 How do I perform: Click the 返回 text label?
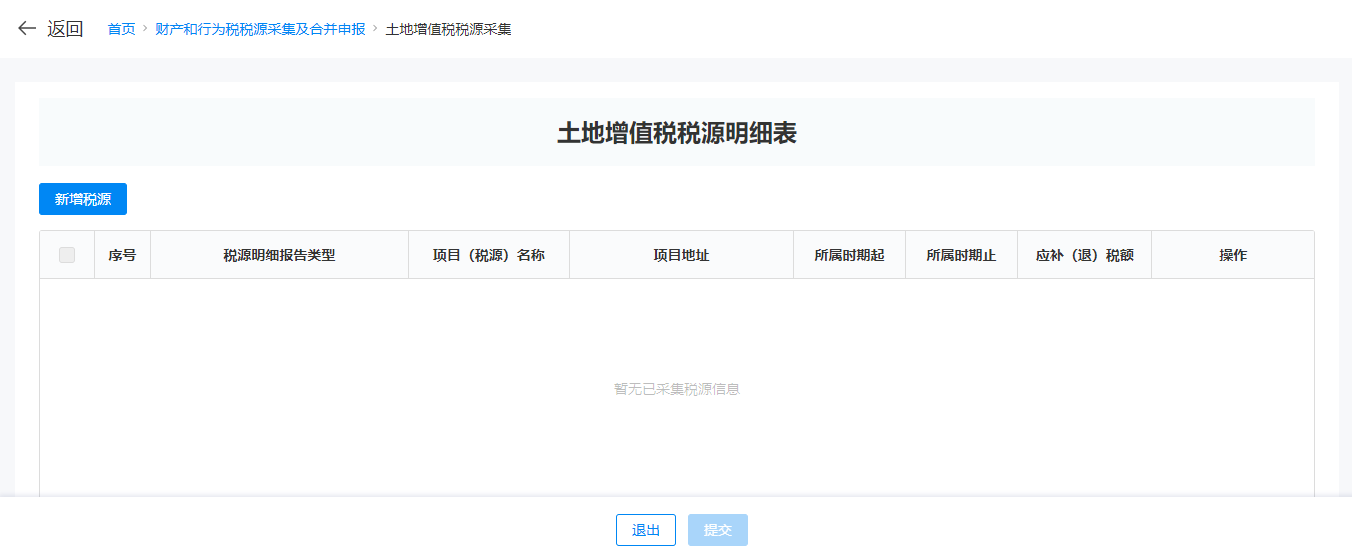pyautogui.click(x=65, y=29)
